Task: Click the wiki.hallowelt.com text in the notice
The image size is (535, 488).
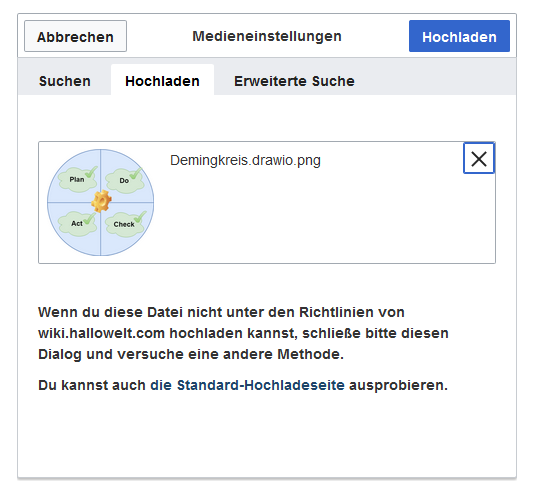Action: [101, 333]
